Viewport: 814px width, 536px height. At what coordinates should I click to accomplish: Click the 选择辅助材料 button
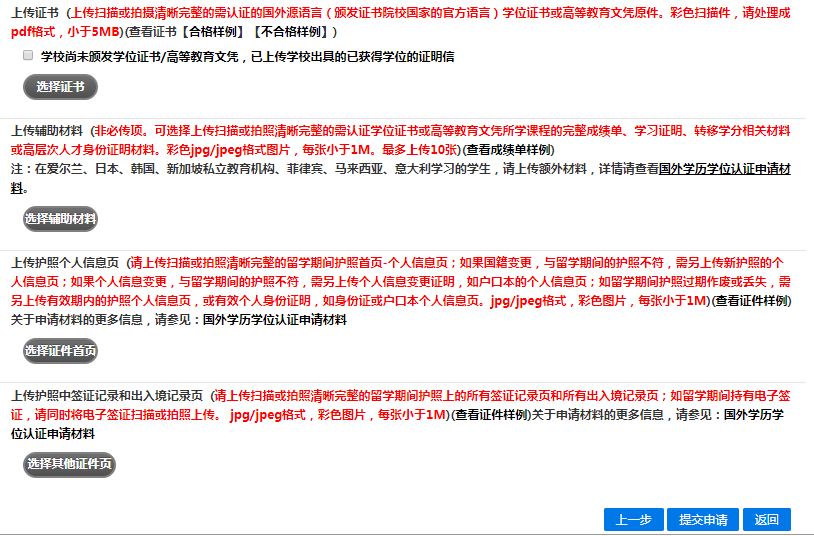60,219
